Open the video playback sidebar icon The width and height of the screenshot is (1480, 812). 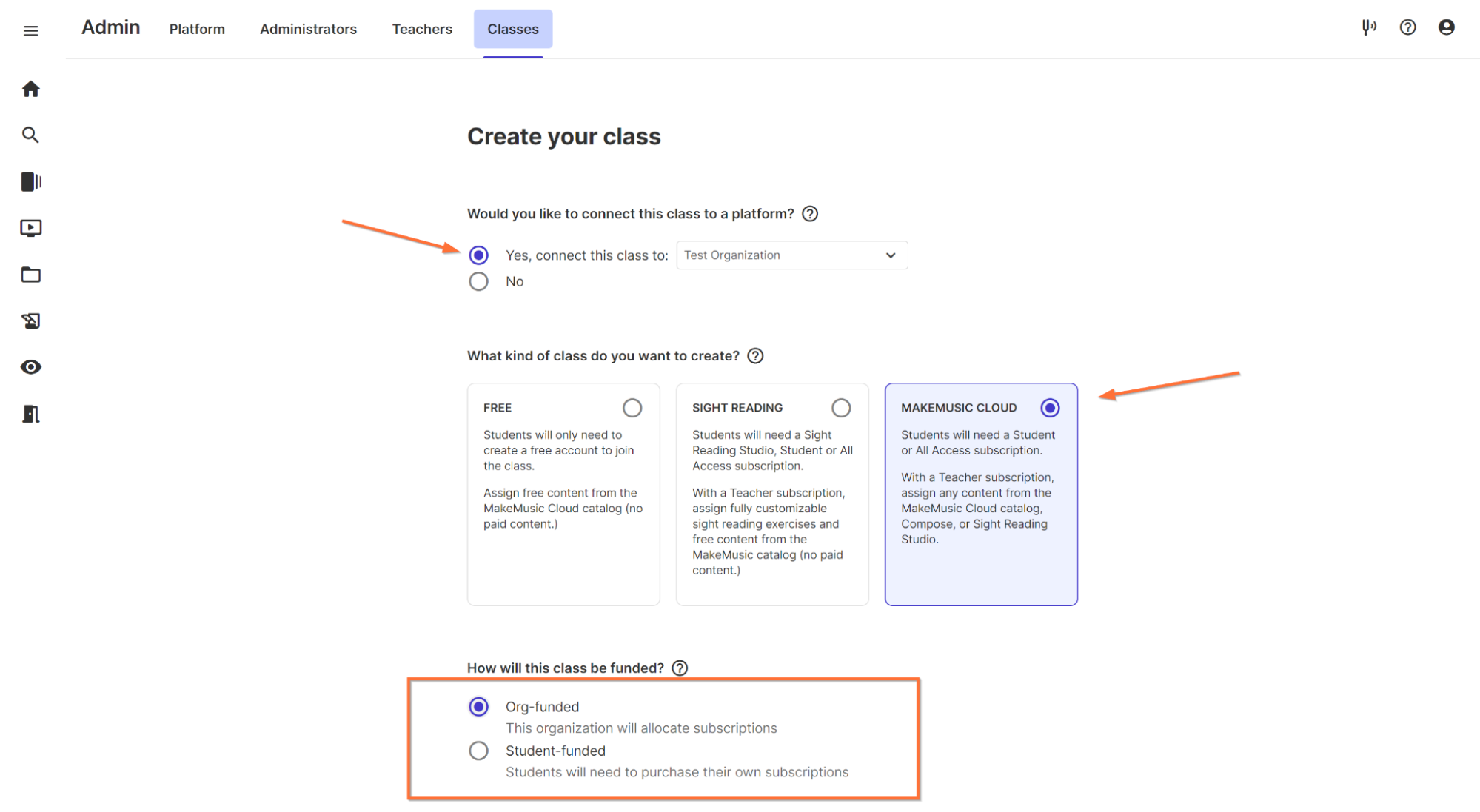coord(30,228)
